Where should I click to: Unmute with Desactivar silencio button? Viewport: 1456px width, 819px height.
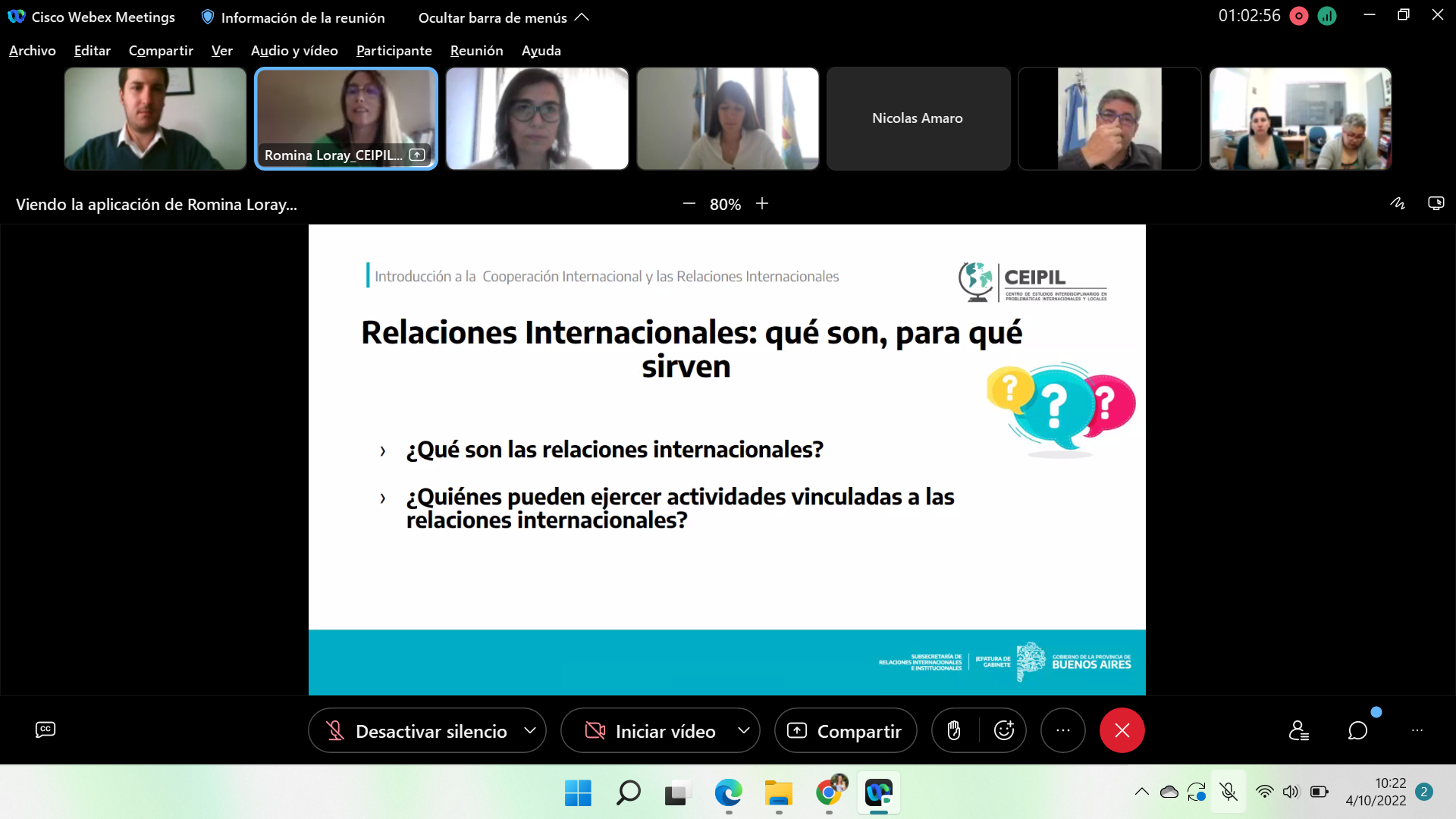417,731
